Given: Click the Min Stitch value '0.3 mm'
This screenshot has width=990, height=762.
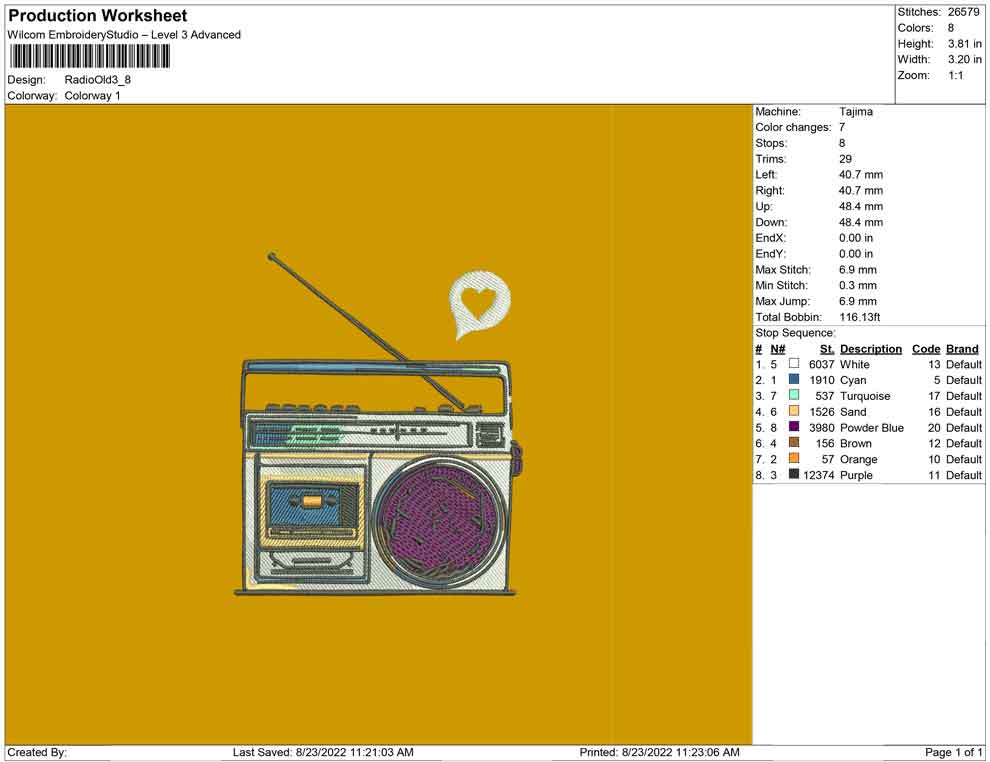Looking at the screenshot, I should [857, 285].
